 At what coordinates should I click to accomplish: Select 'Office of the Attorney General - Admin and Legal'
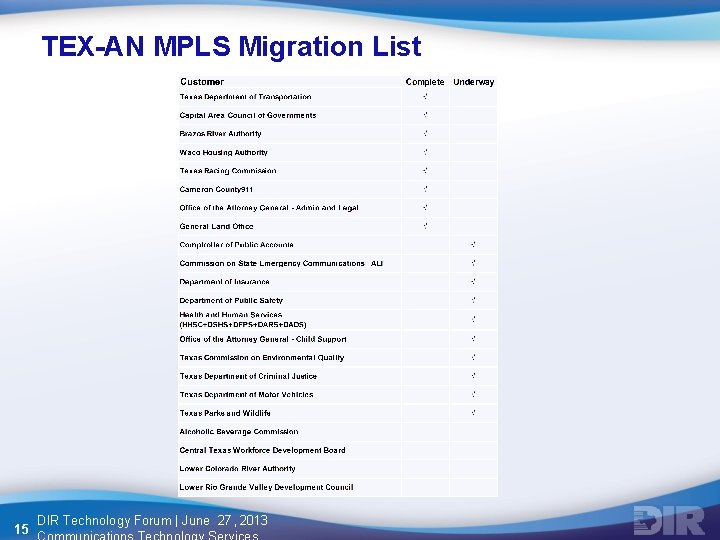269,208
